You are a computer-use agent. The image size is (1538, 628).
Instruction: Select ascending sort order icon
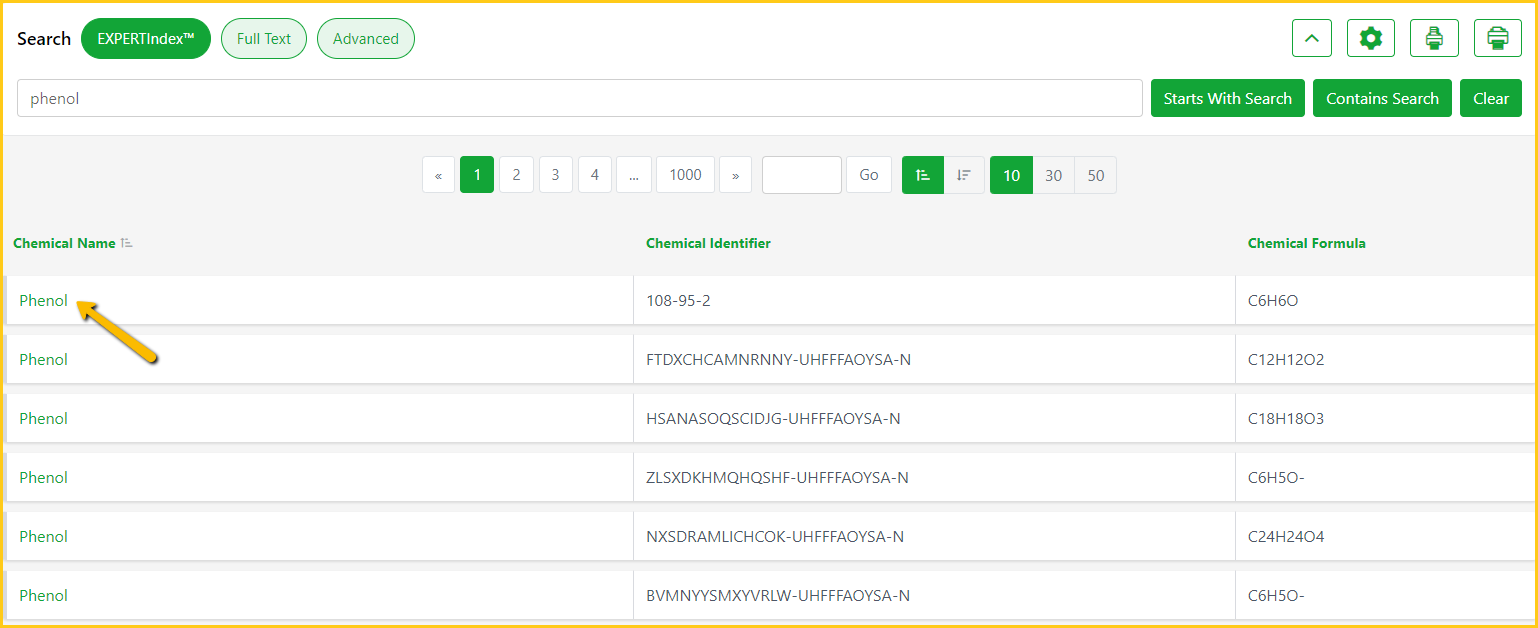click(923, 175)
